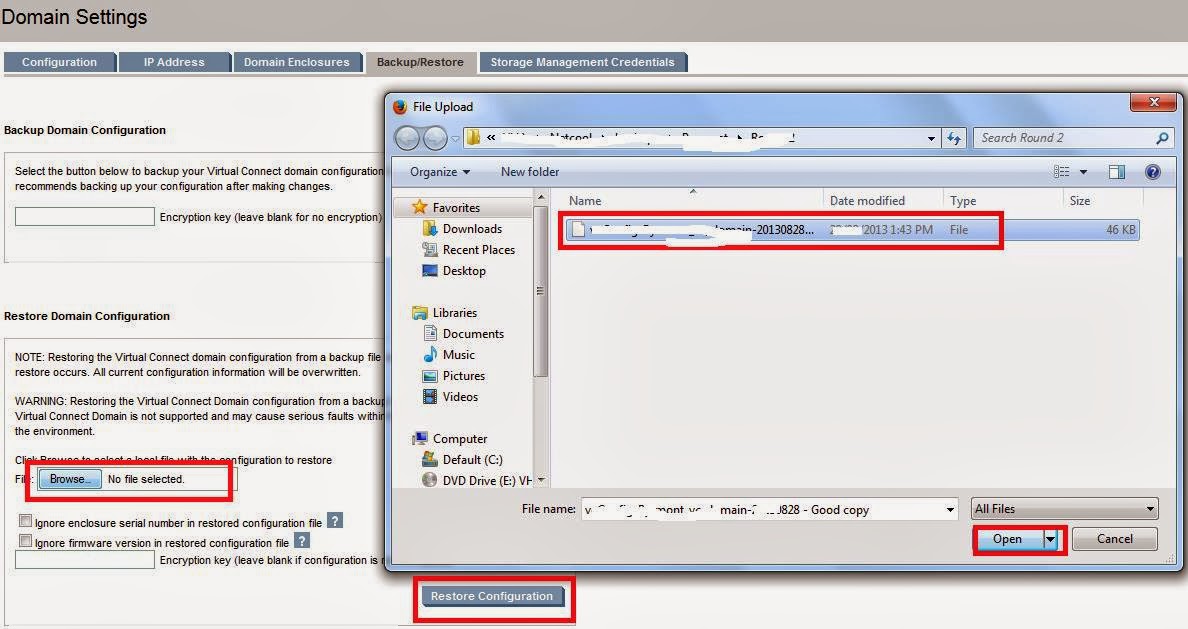The image size is (1188, 629).
Task: Click Favorites star heading
Action: point(455,208)
